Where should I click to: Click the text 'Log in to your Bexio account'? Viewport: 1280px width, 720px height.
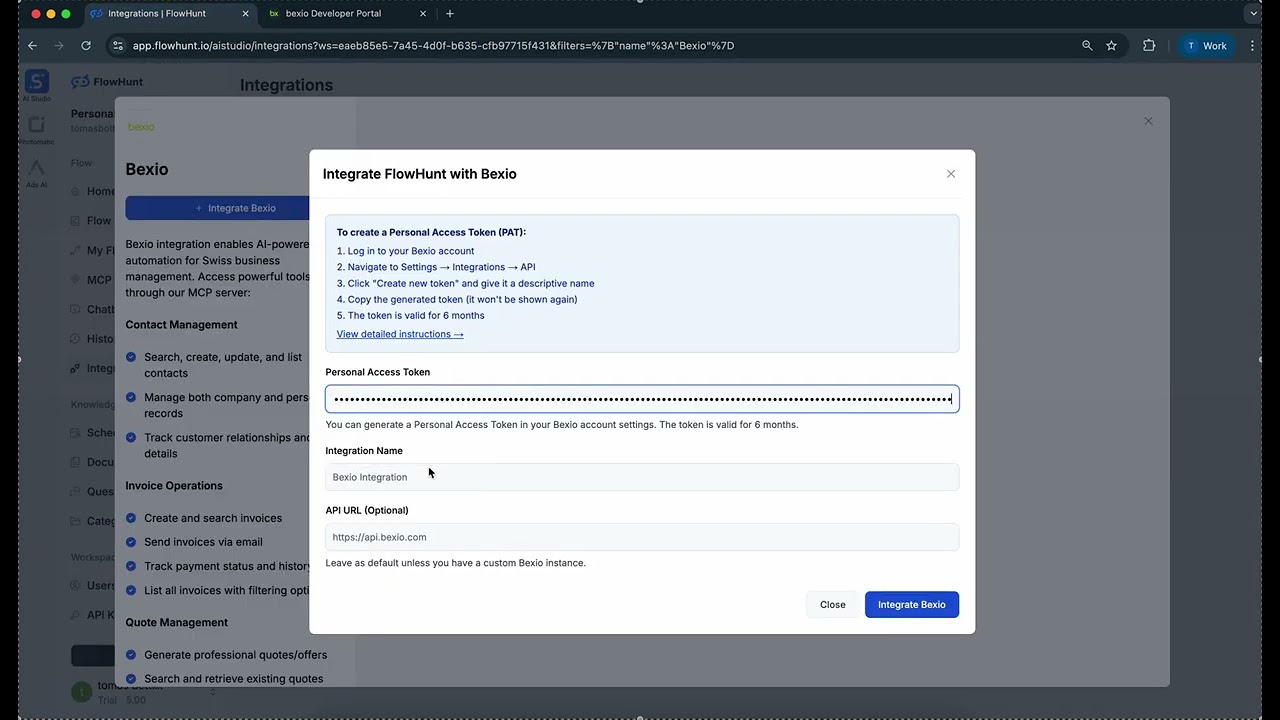(411, 251)
